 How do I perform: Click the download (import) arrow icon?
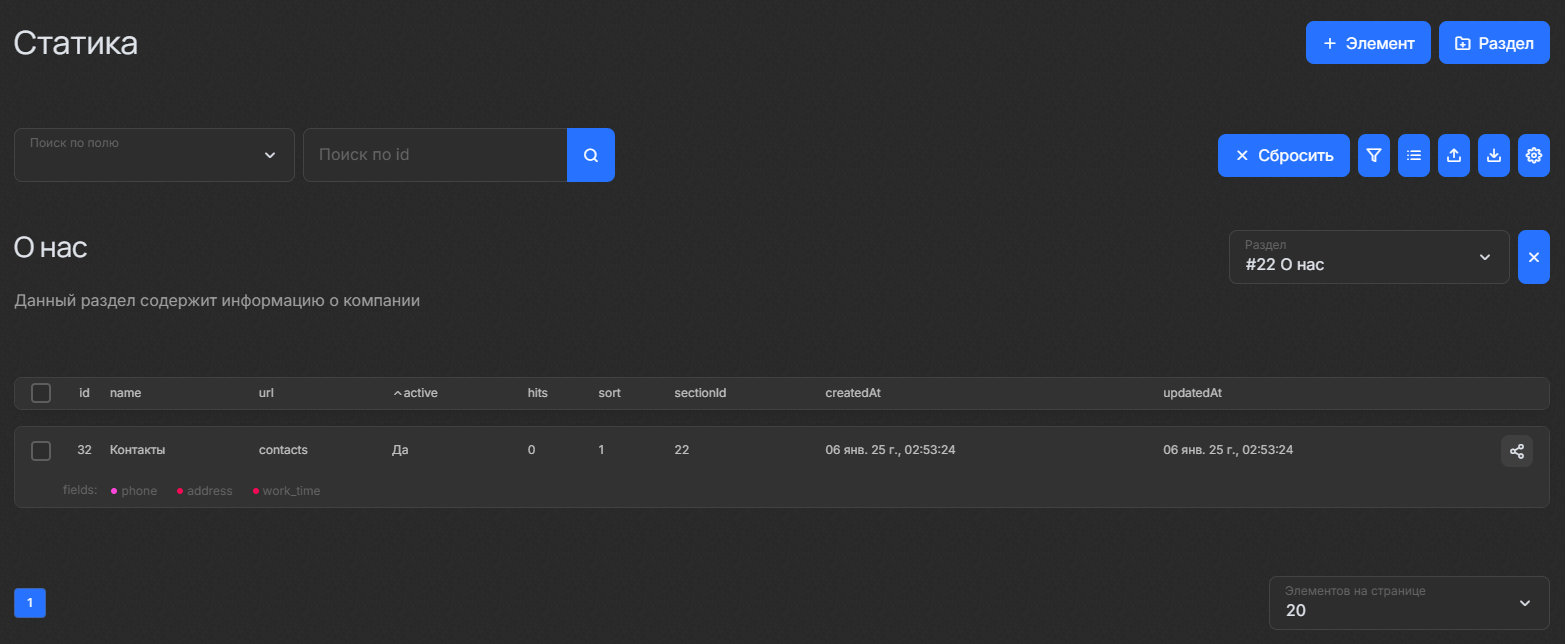[1494, 156]
